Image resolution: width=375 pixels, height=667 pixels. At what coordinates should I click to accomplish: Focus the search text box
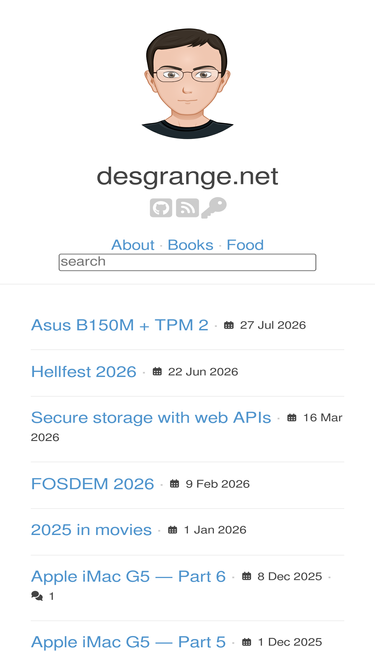click(188, 262)
